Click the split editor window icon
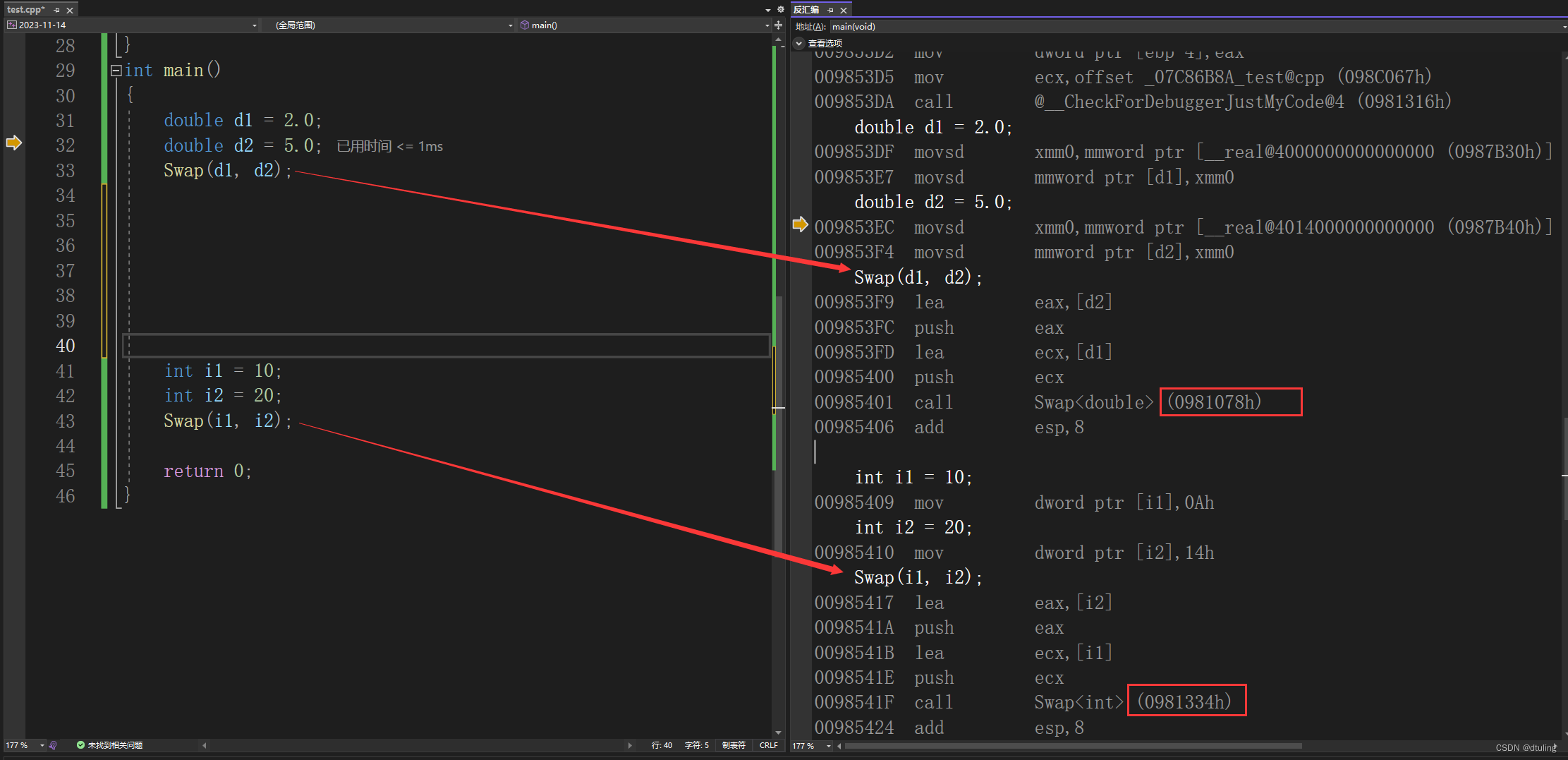Image resolution: width=1568 pixels, height=760 pixels. click(779, 25)
